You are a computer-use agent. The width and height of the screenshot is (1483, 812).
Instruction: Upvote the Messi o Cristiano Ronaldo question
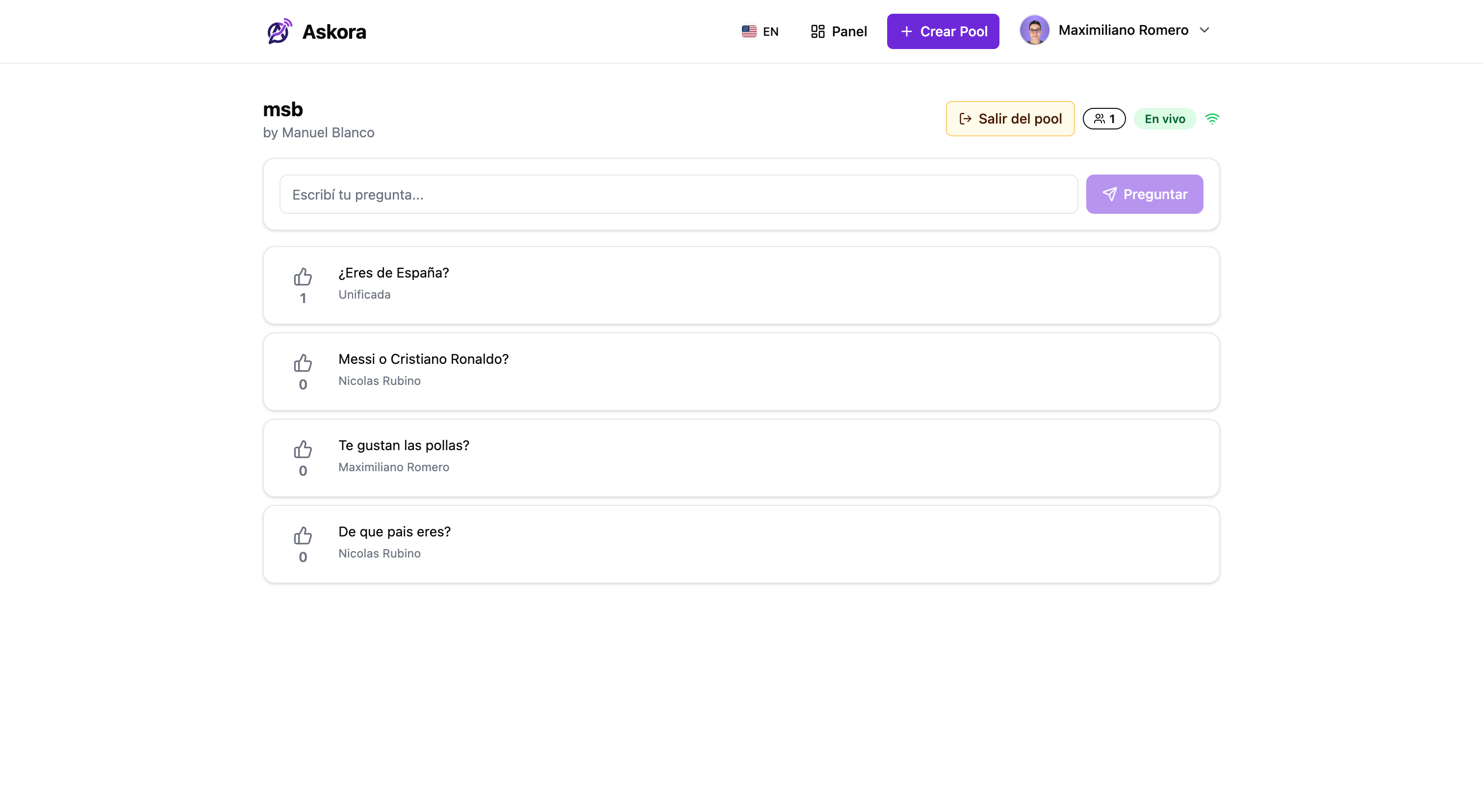pos(303,363)
